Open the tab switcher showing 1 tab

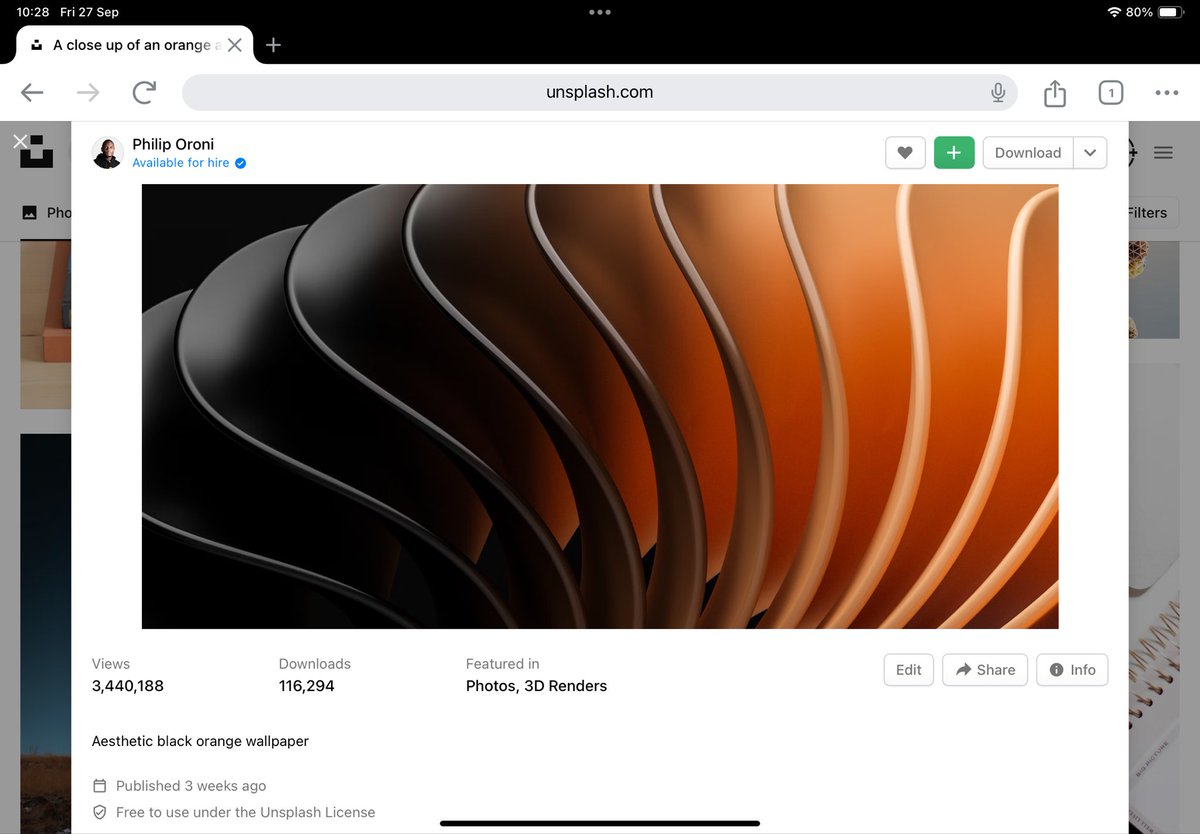click(1110, 93)
